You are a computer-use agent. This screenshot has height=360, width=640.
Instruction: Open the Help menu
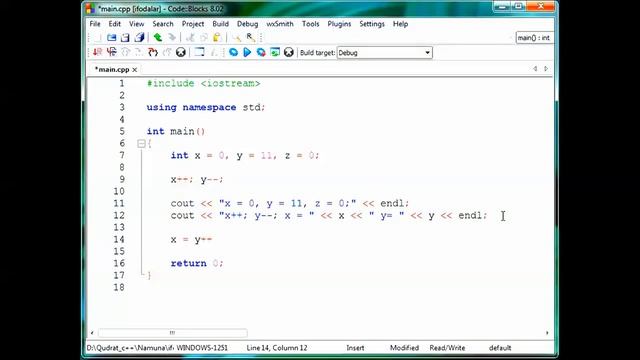pyautogui.click(x=400, y=24)
